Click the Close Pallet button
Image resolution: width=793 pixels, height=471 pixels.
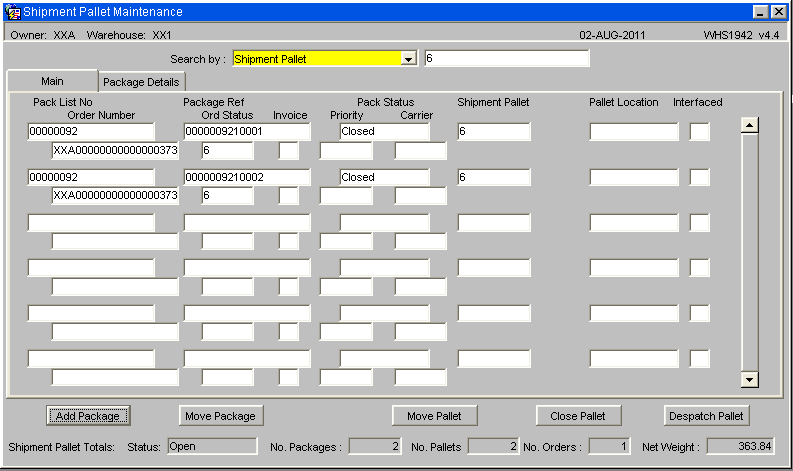coord(578,416)
